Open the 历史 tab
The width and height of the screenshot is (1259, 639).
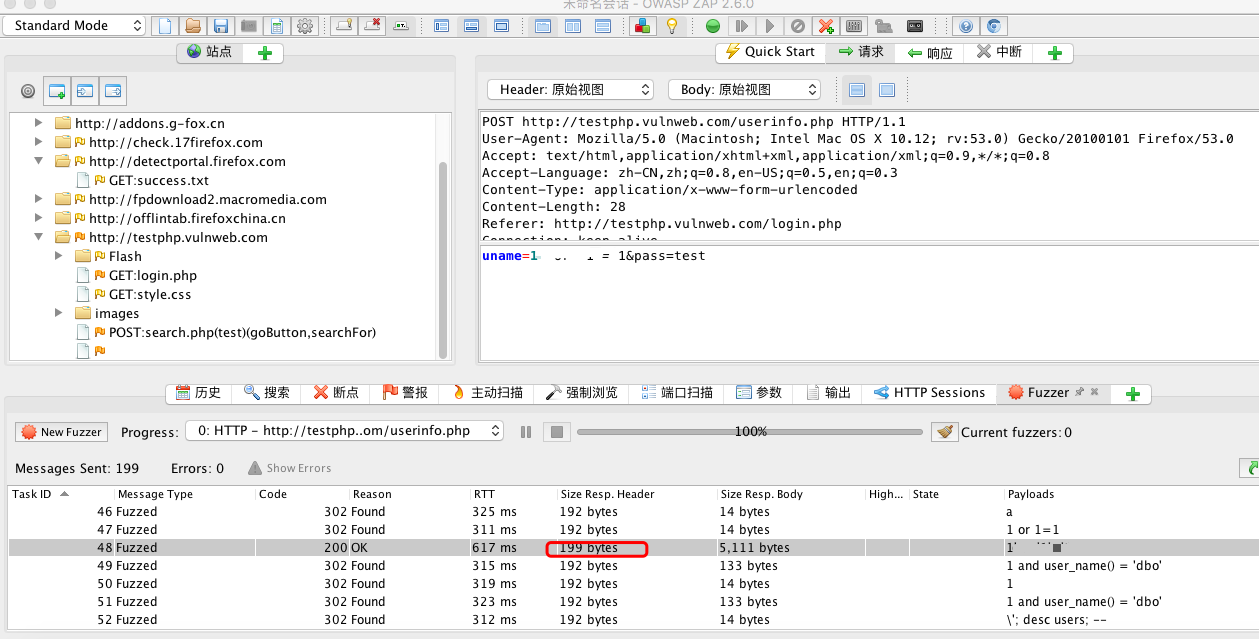198,393
